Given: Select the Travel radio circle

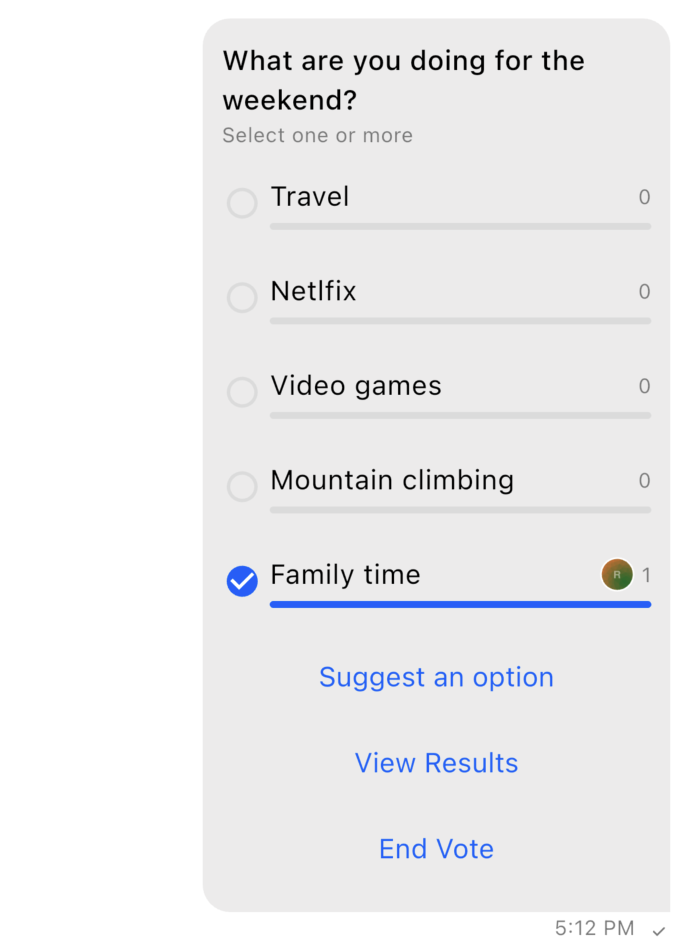Looking at the screenshot, I should (242, 203).
